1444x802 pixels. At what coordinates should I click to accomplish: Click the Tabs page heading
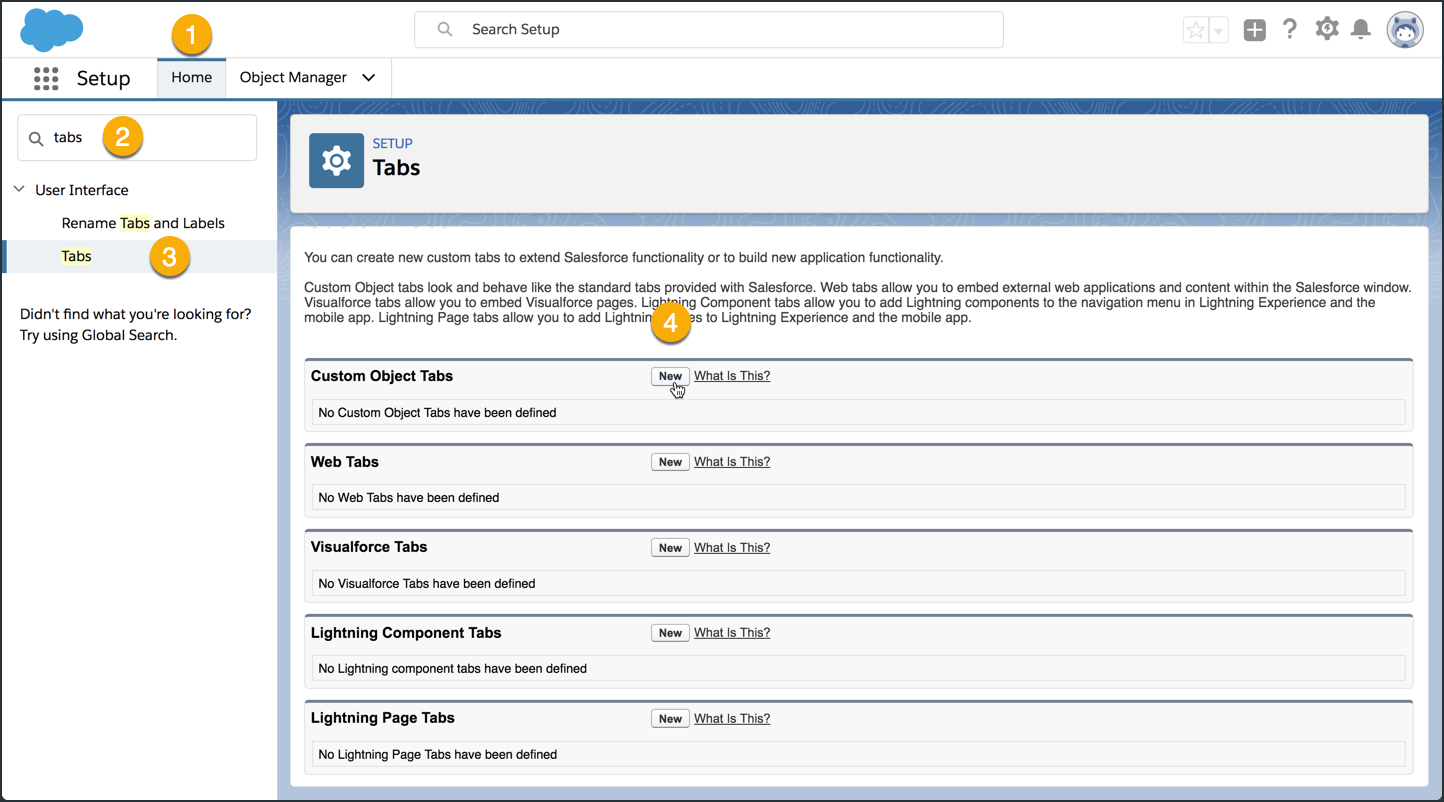396,168
